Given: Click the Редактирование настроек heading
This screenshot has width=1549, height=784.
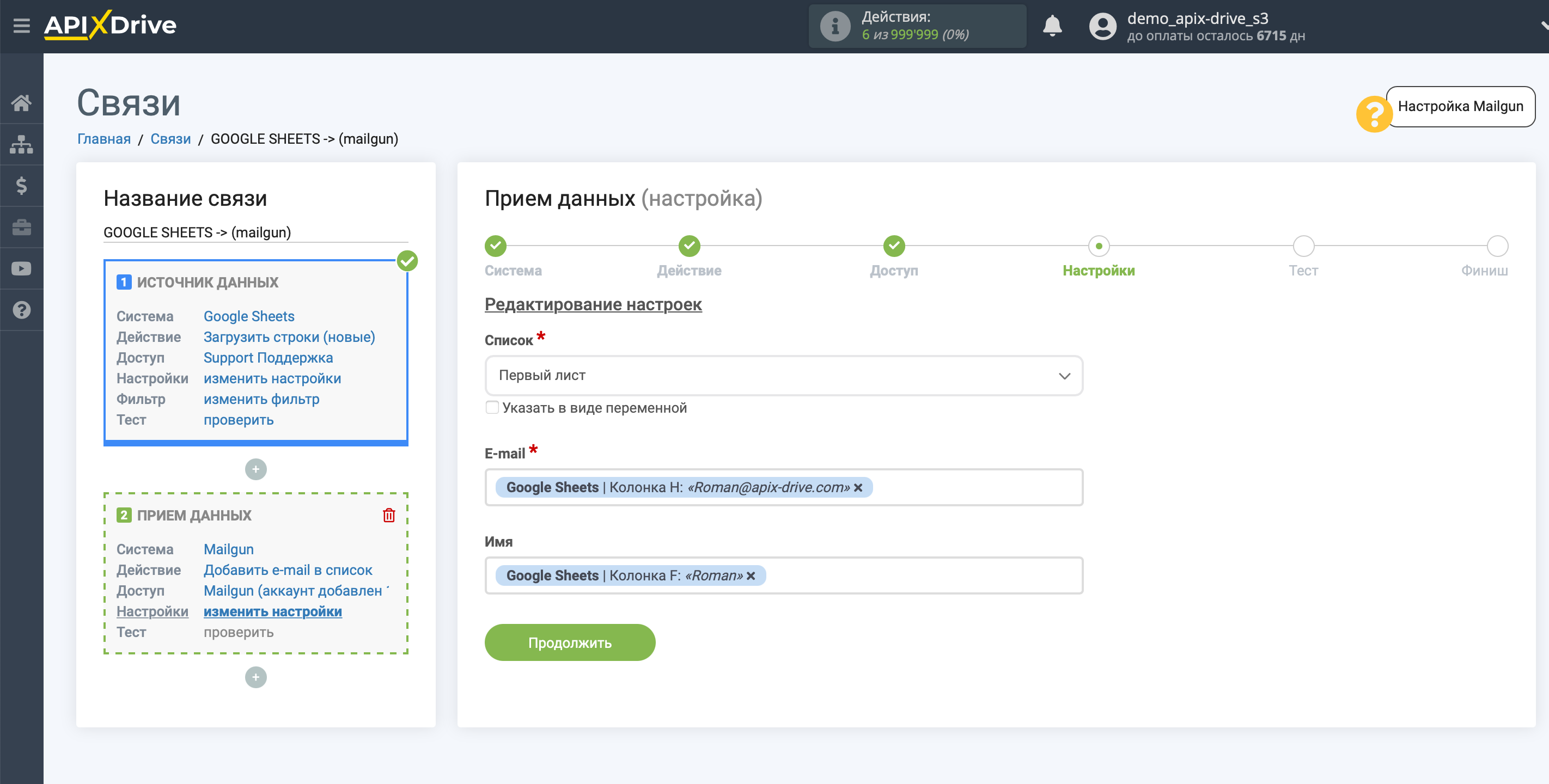Looking at the screenshot, I should tap(593, 304).
